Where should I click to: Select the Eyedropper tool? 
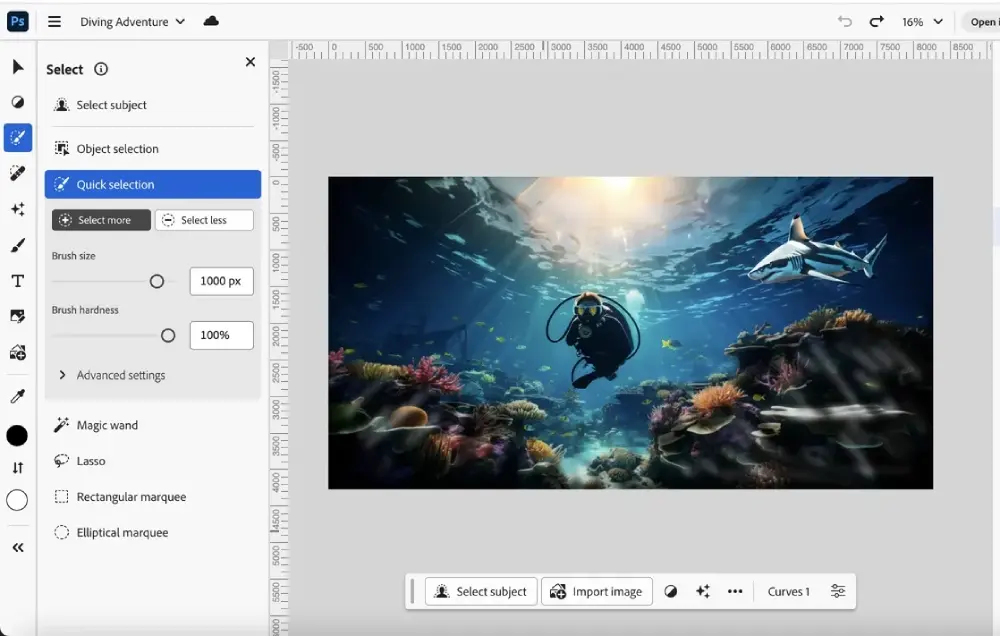pos(17,397)
